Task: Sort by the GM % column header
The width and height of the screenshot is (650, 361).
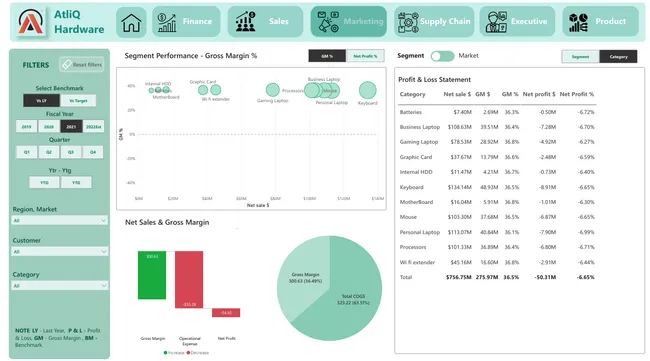Action: pyautogui.click(x=510, y=94)
